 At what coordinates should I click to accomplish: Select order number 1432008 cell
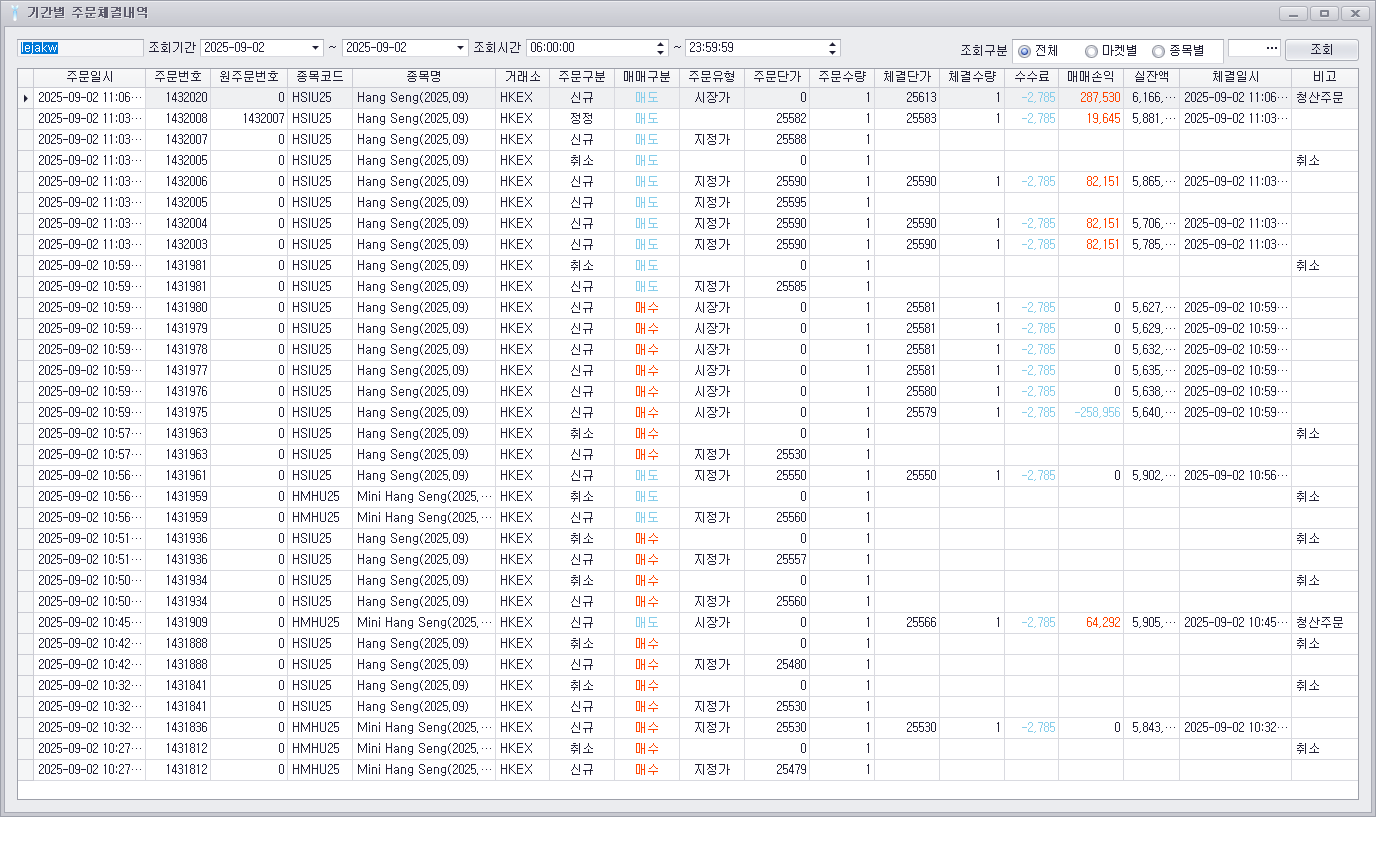click(x=178, y=119)
